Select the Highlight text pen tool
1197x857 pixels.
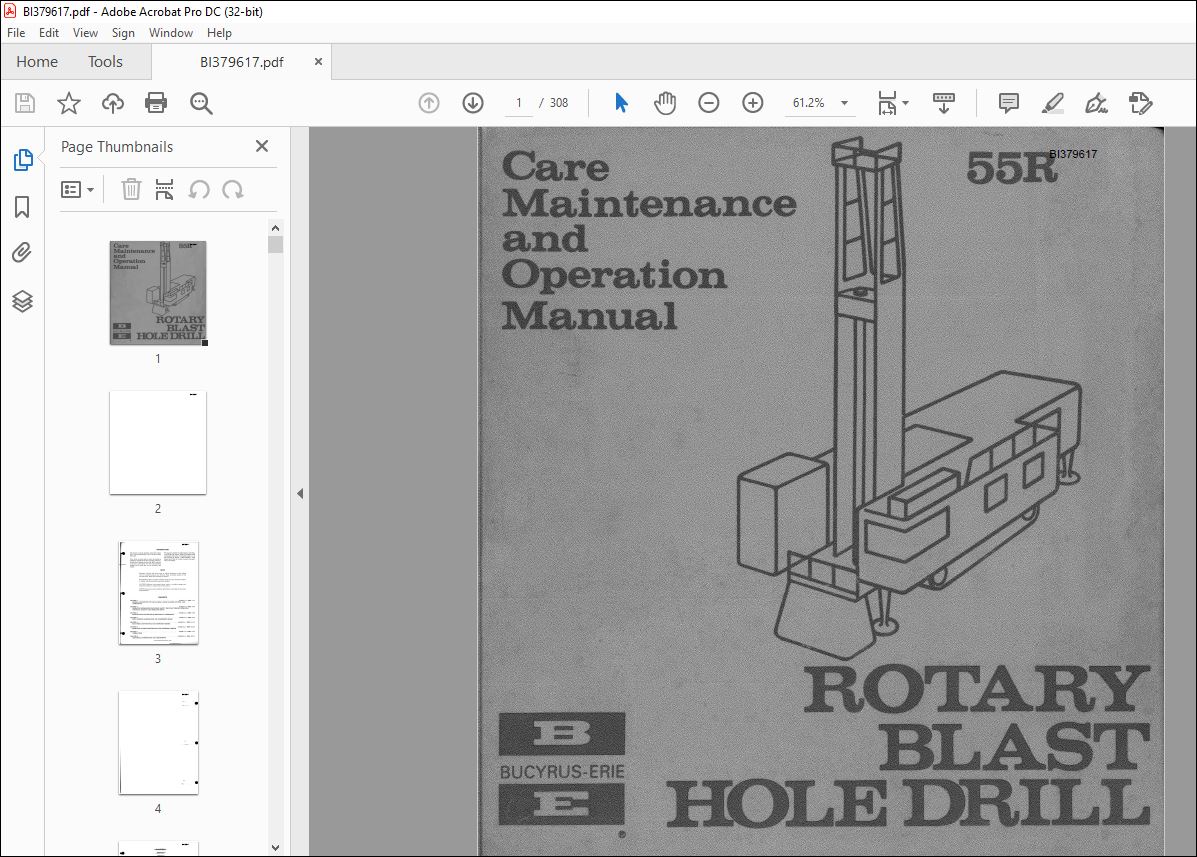tap(1053, 103)
